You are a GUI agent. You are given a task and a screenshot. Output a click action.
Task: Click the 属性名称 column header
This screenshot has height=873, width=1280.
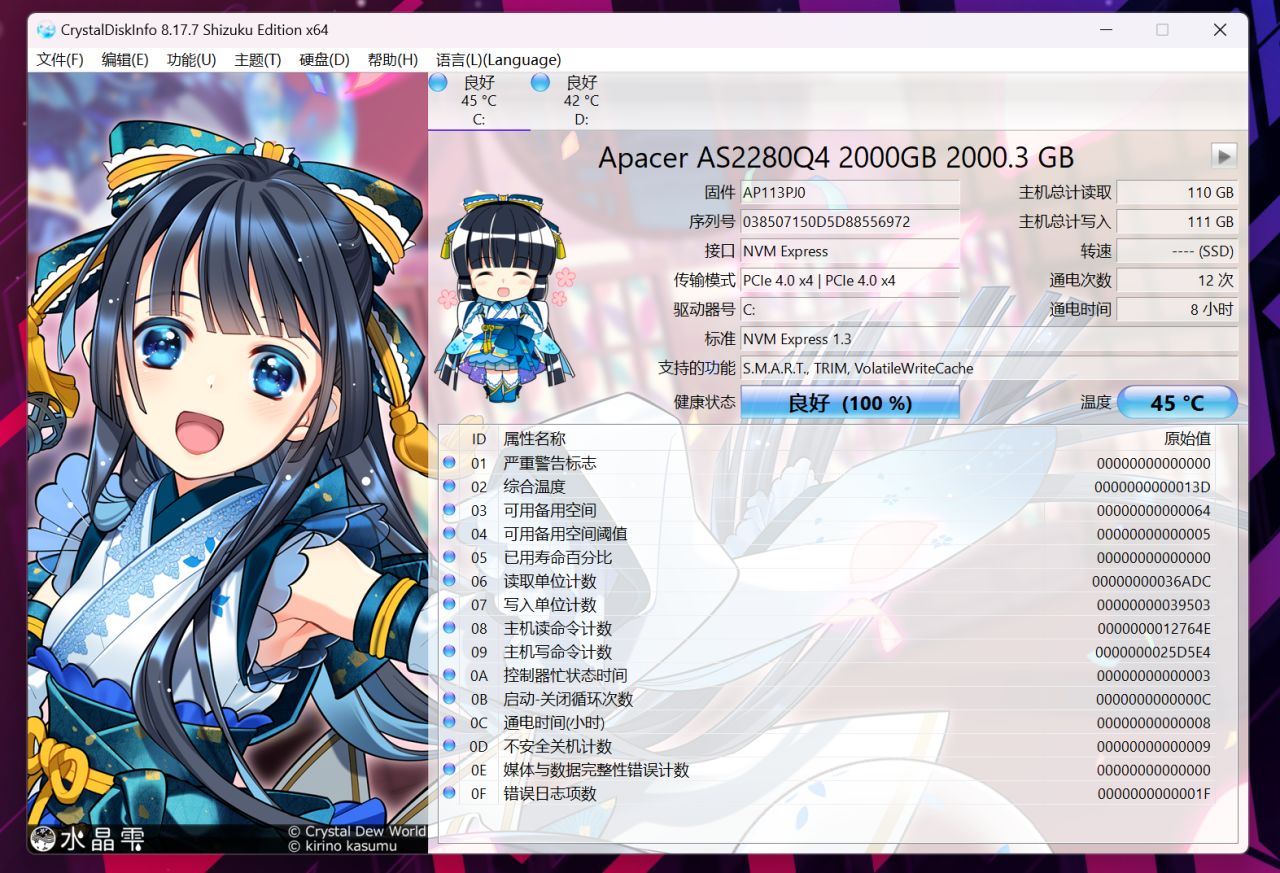click(x=534, y=438)
